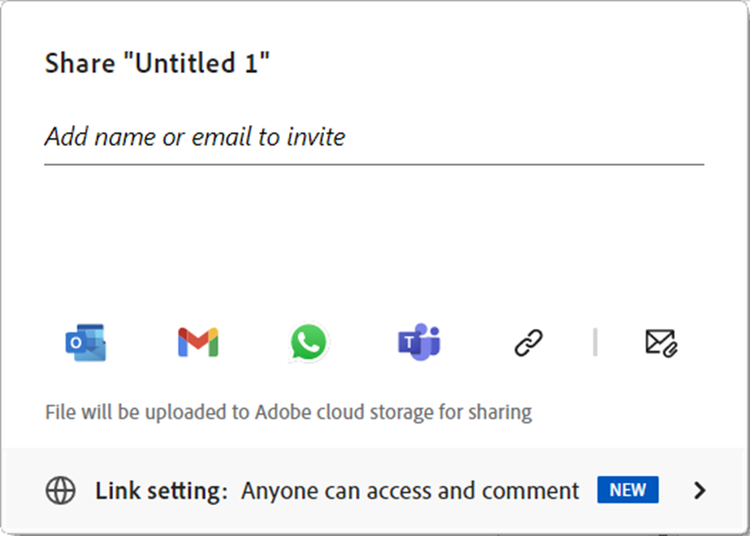Click the globe icon beside Link setting
This screenshot has height=536, width=750.
(x=61, y=491)
